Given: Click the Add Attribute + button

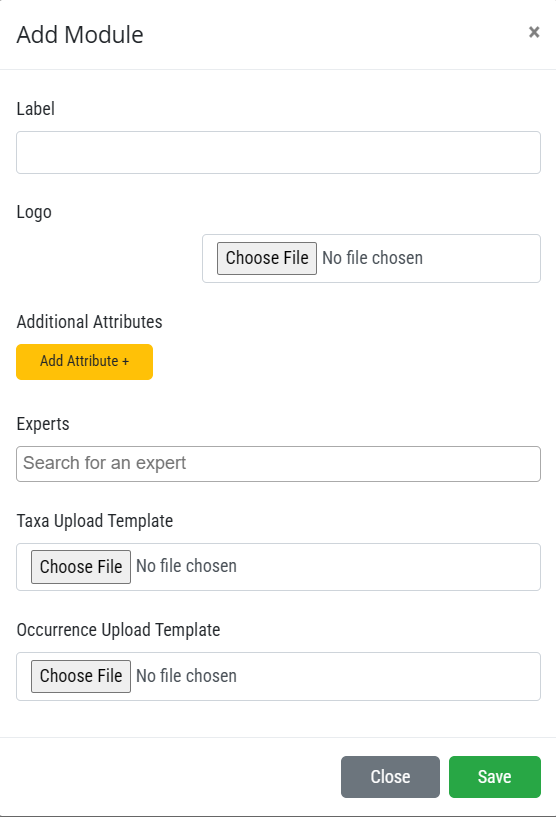Looking at the screenshot, I should point(84,362).
